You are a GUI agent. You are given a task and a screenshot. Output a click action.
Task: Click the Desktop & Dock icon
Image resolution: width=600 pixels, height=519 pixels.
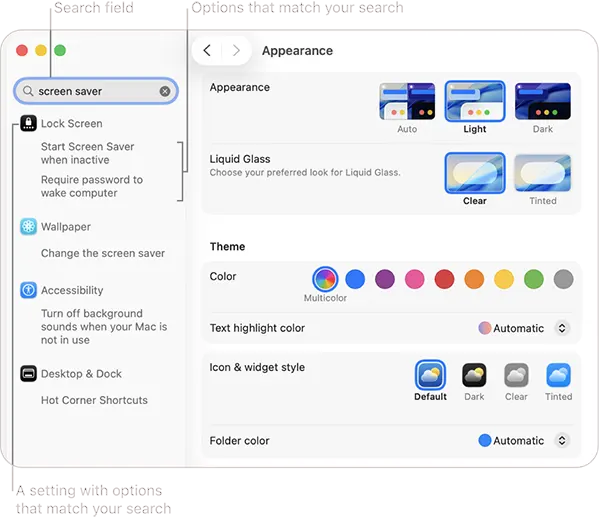pyautogui.click(x=28, y=374)
